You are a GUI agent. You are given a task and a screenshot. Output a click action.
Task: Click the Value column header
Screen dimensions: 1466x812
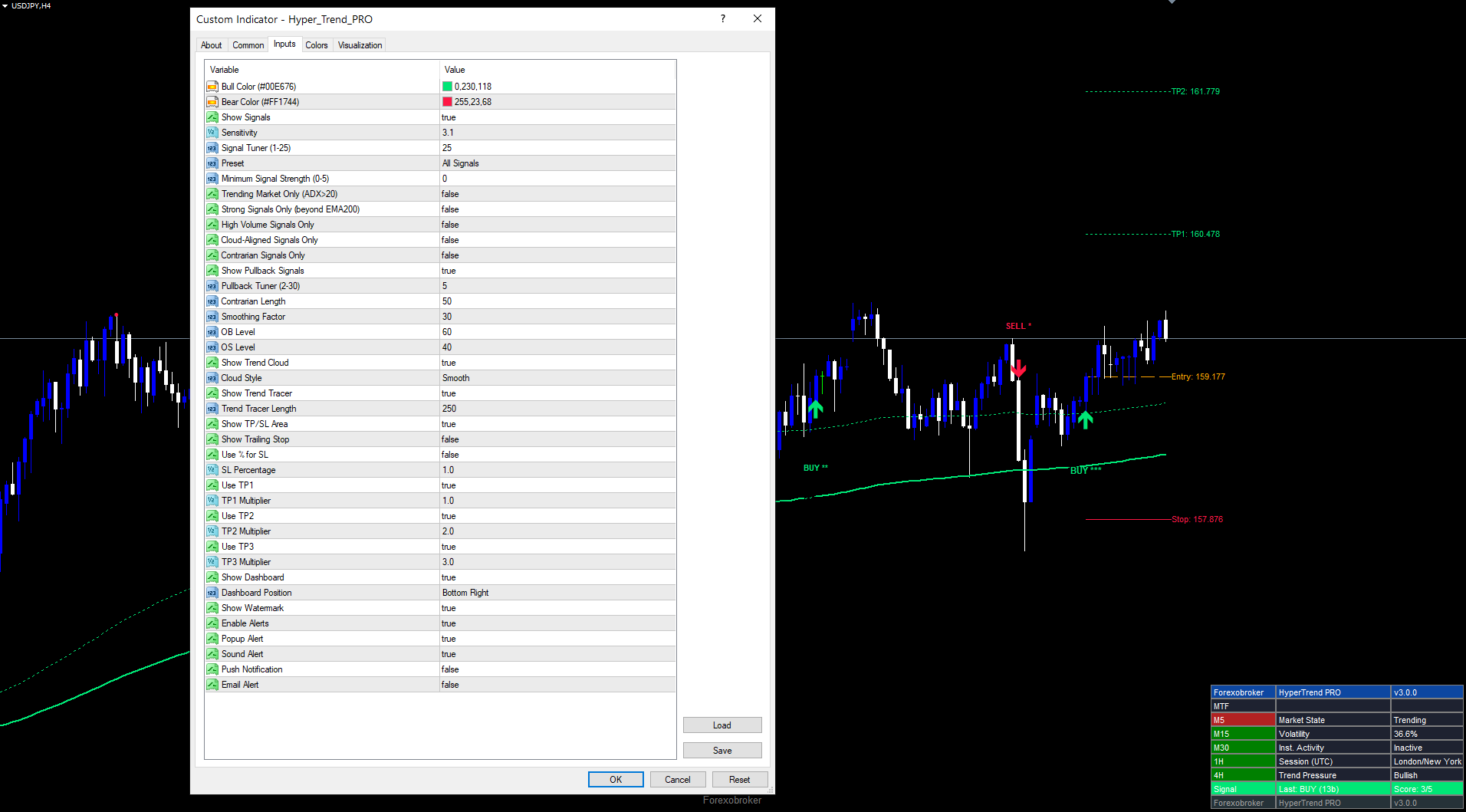(557, 70)
